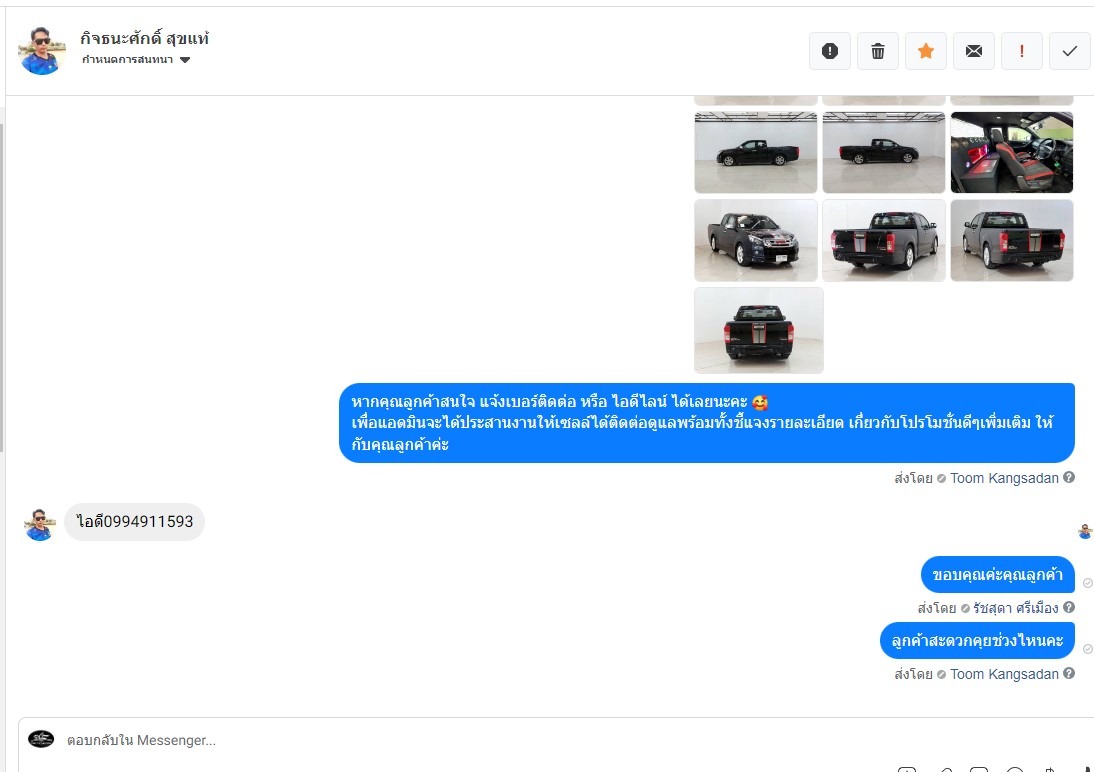This screenshot has height=772, width=1094.
Task: Mark conversation done with checkmark icon
Action: [x=1070, y=51]
